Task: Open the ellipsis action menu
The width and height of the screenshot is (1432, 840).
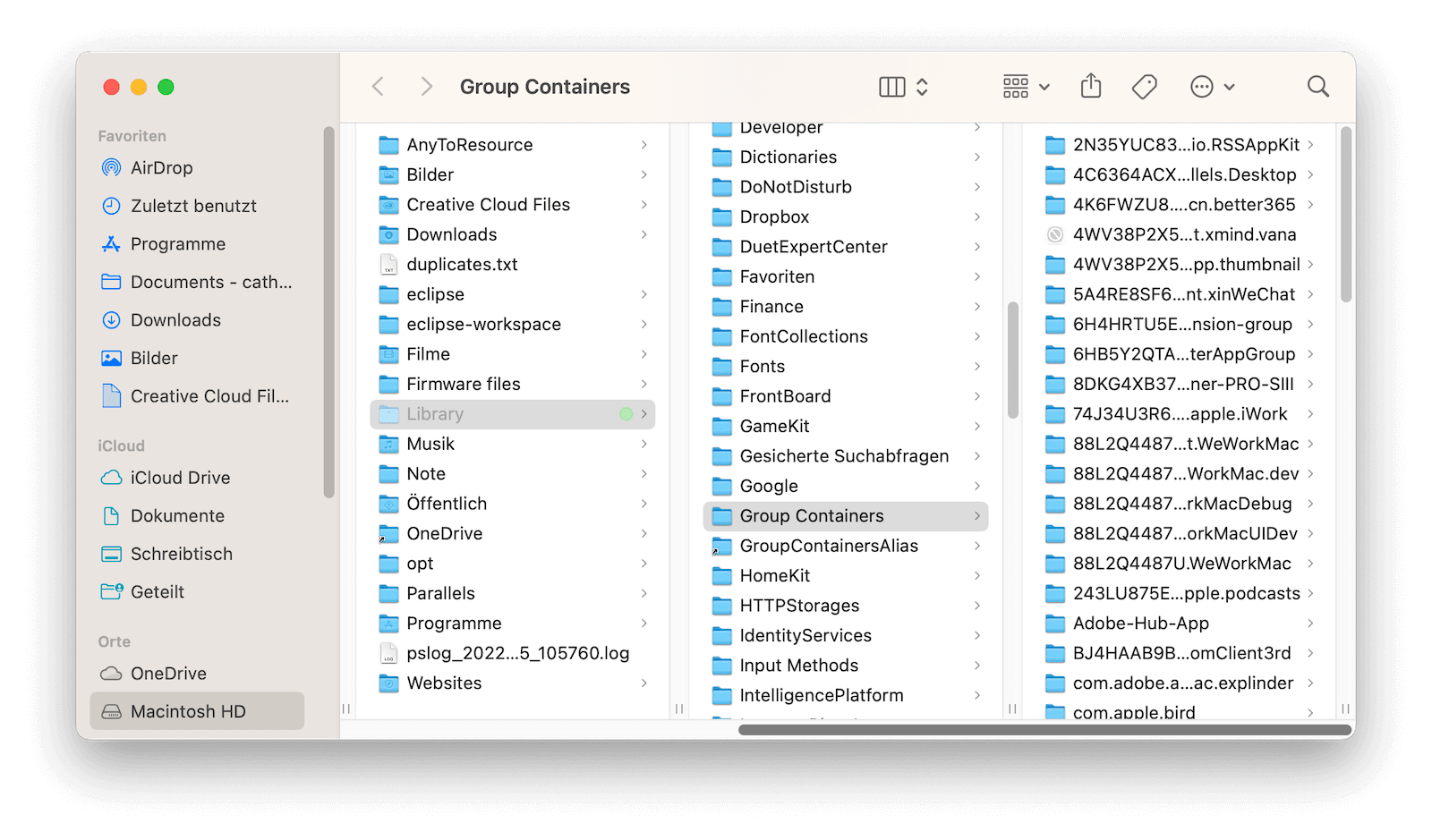Action: pyautogui.click(x=1212, y=87)
